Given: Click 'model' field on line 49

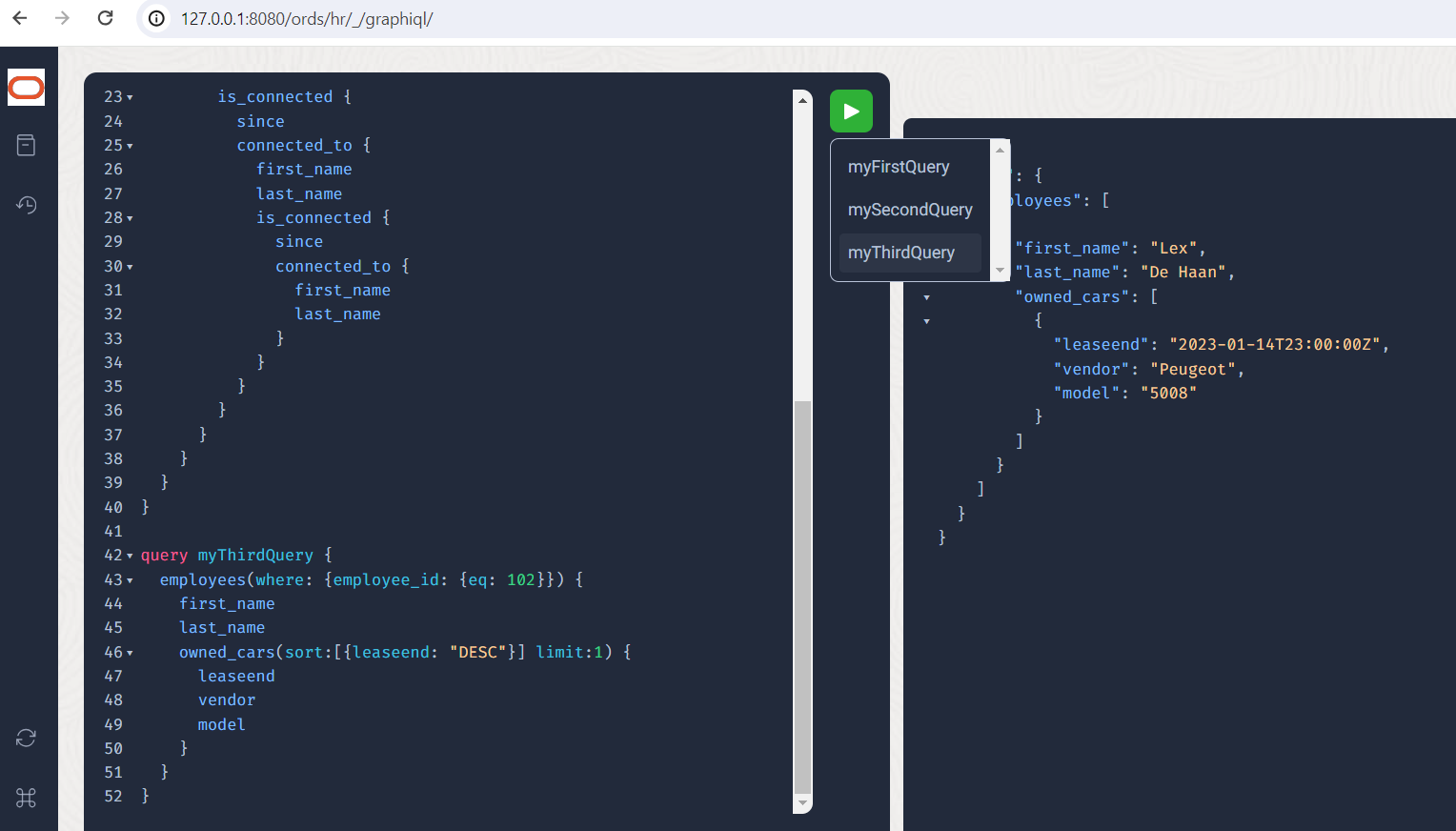Looking at the screenshot, I should coord(222,724).
